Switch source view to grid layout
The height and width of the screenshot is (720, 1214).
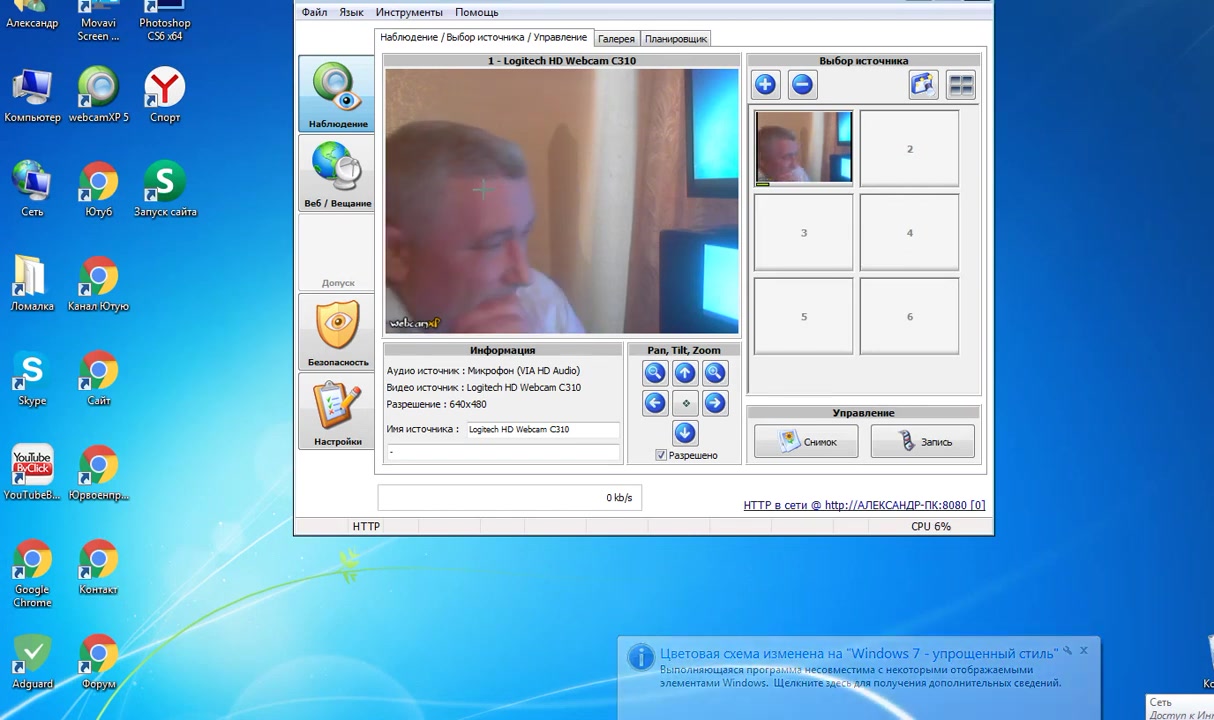pos(961,85)
